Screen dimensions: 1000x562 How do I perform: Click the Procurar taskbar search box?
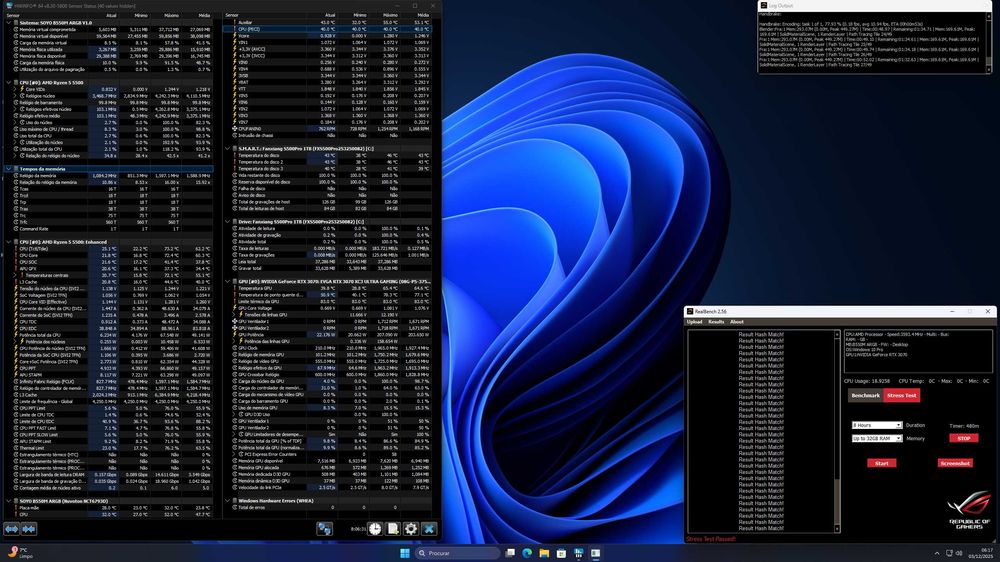click(x=457, y=553)
